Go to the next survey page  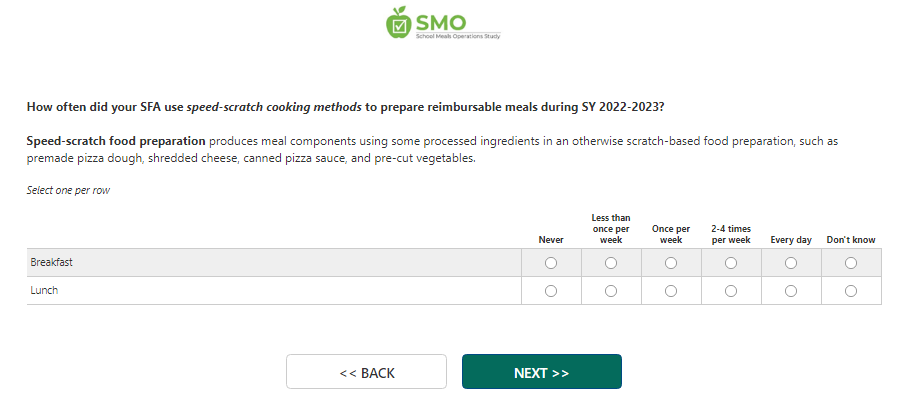(x=541, y=372)
